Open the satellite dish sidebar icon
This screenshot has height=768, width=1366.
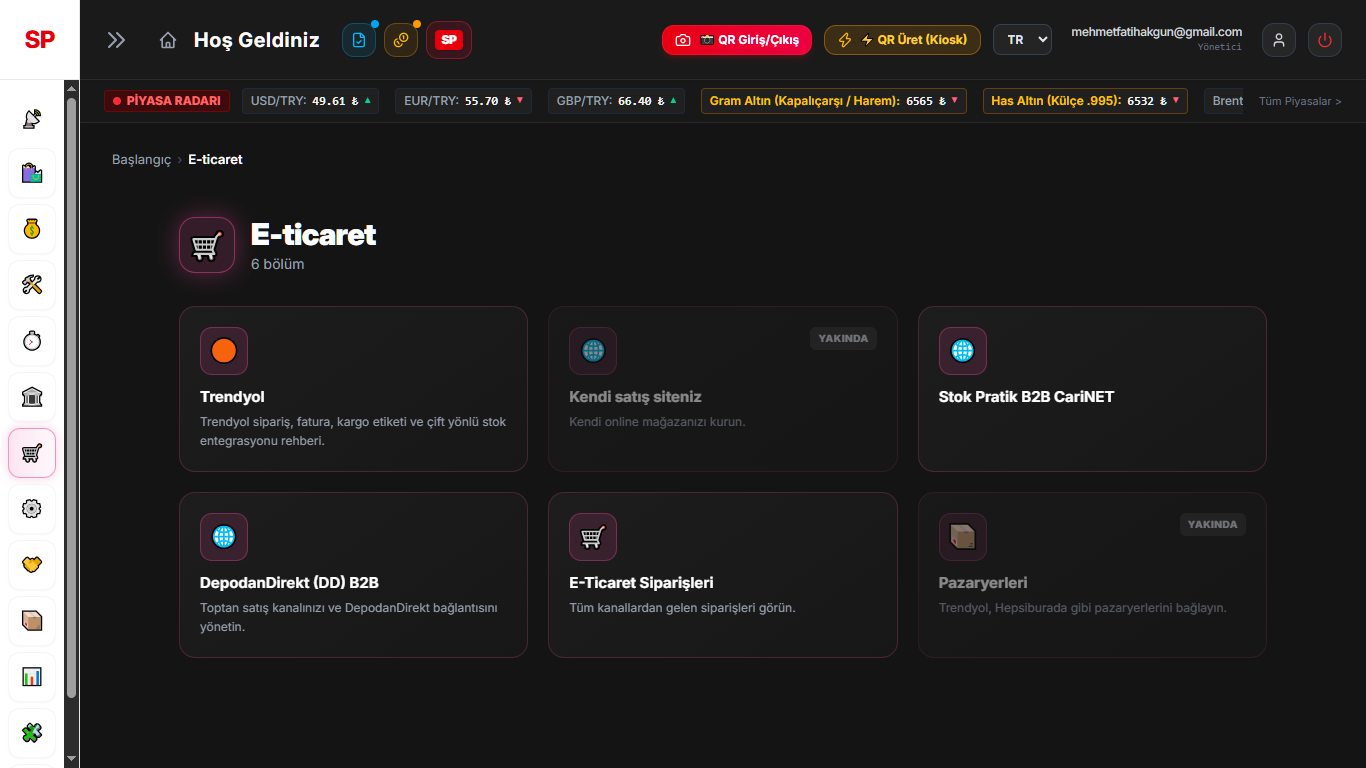32,118
